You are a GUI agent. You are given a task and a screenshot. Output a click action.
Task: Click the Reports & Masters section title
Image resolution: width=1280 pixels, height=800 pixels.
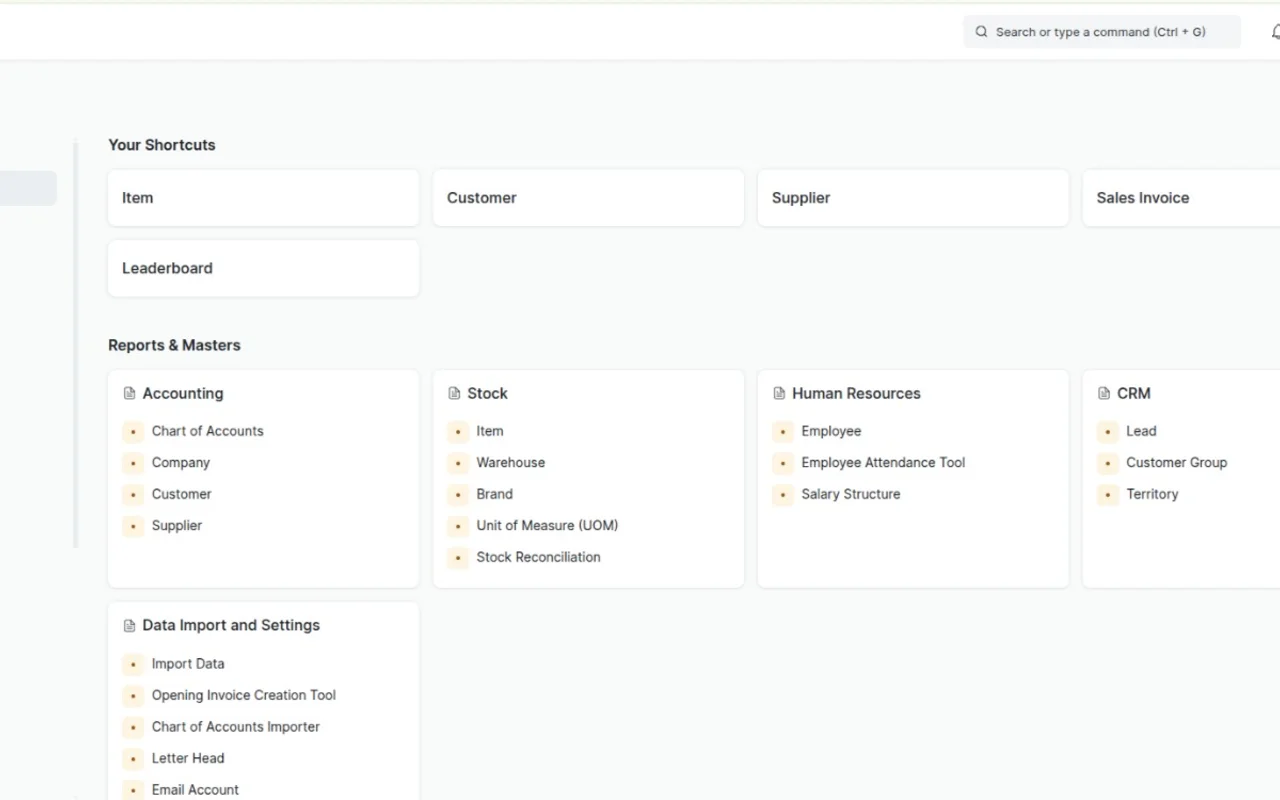174,345
